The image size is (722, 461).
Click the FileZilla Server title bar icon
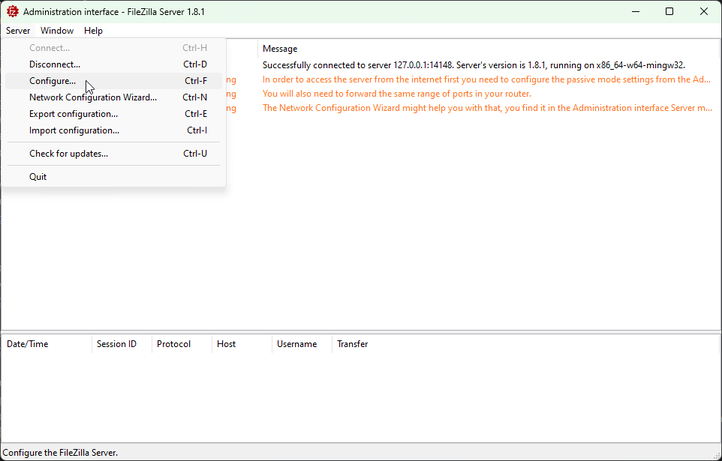[x=12, y=12]
